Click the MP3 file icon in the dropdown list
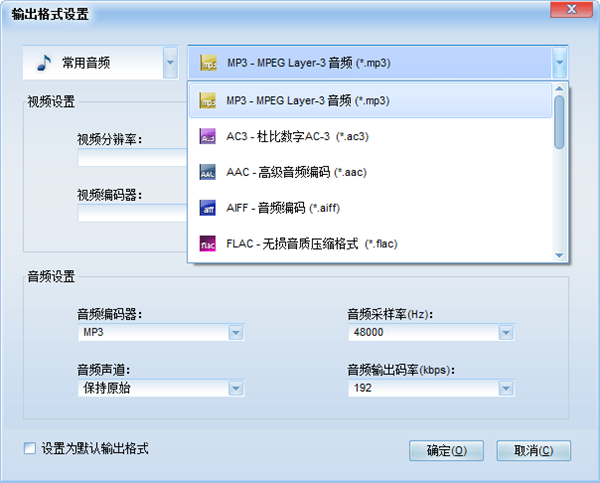Image resolution: width=600 pixels, height=483 pixels. click(208, 100)
